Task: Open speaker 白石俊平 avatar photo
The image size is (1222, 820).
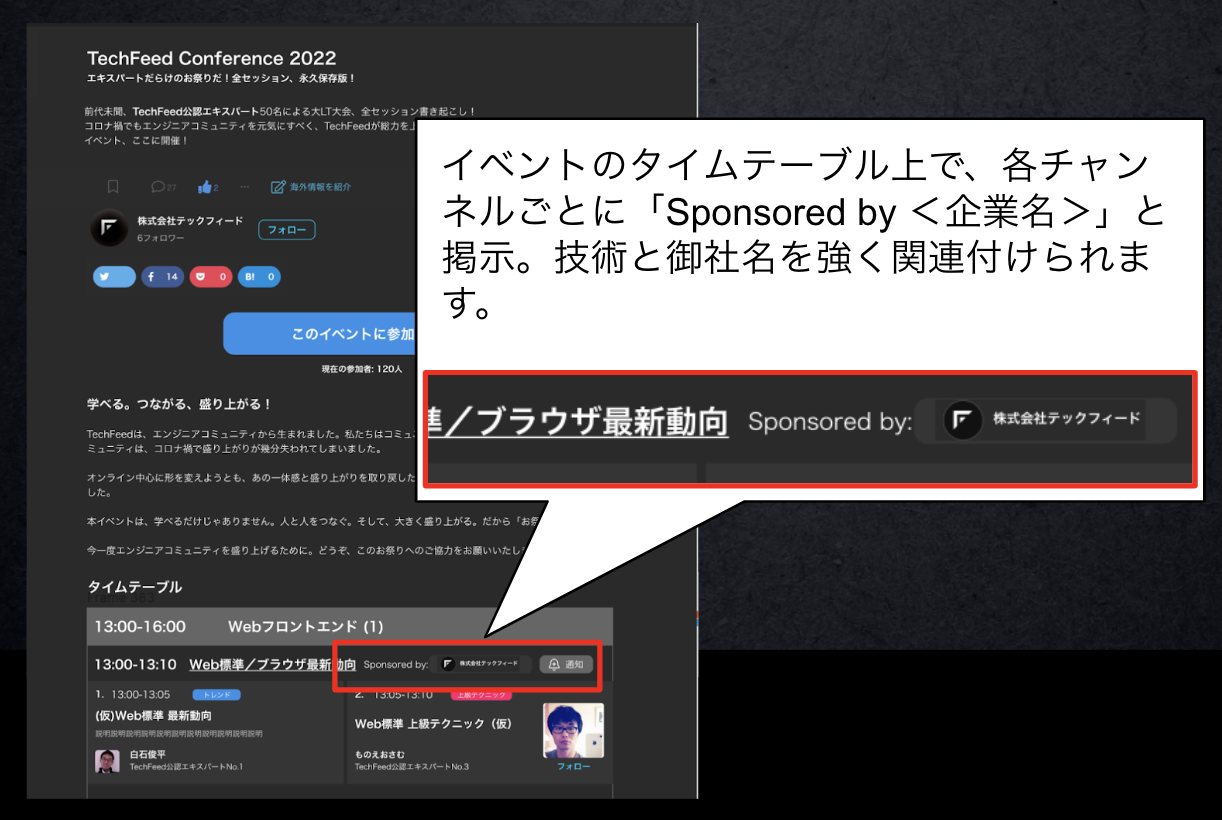Action: (x=107, y=761)
